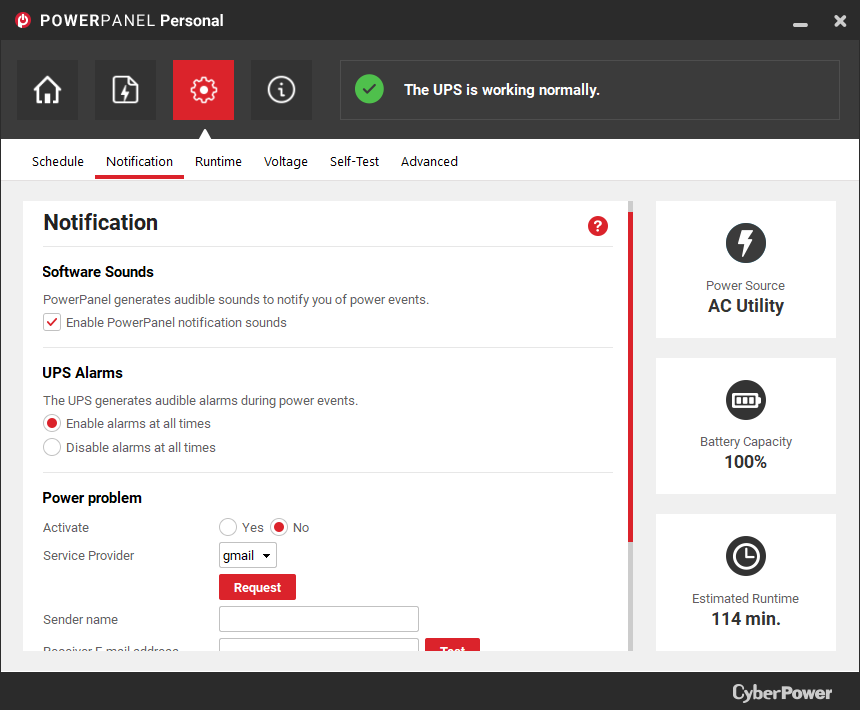Click the CyberPower logo in footer

click(x=782, y=692)
